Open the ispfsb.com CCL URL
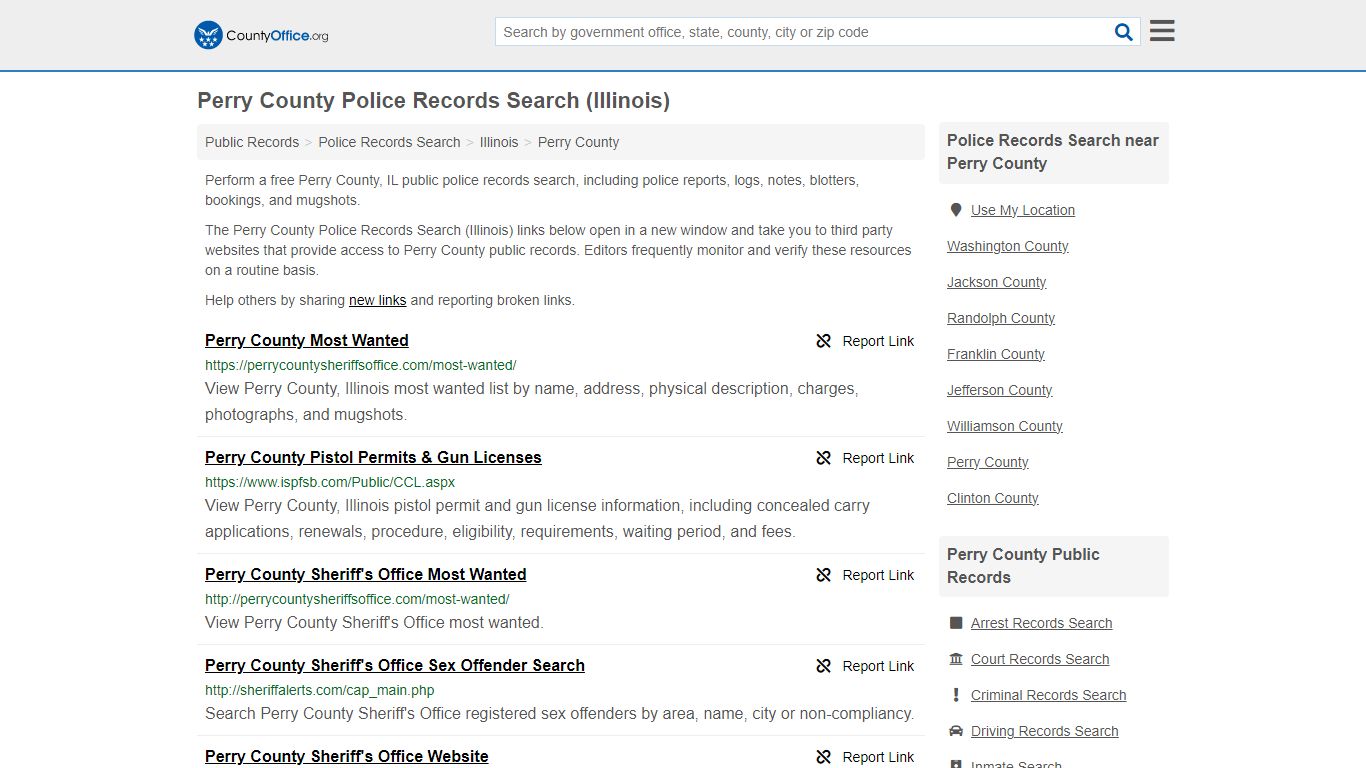This screenshot has width=1366, height=768. click(x=330, y=482)
